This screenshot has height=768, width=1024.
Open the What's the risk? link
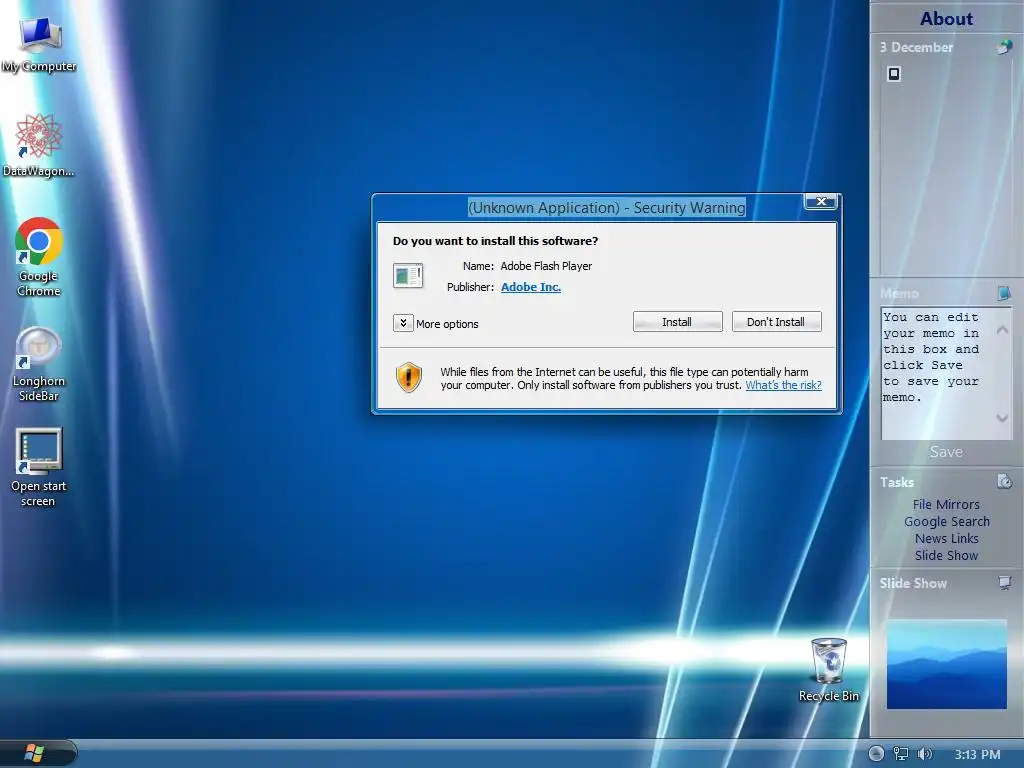(783, 385)
